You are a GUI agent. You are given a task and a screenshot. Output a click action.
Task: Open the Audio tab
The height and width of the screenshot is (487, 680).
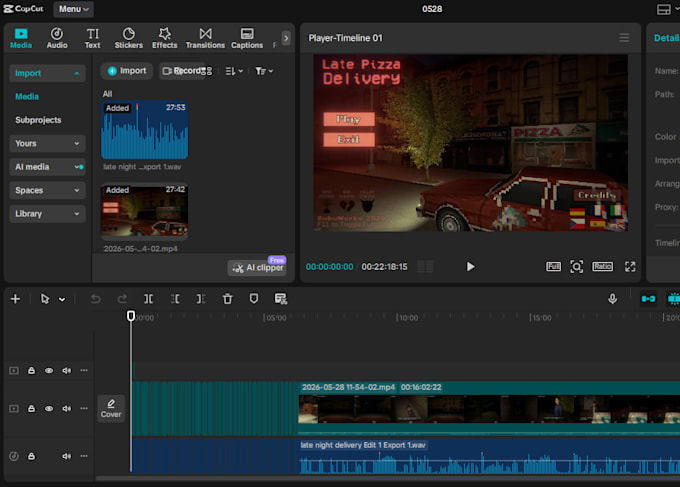click(x=57, y=38)
